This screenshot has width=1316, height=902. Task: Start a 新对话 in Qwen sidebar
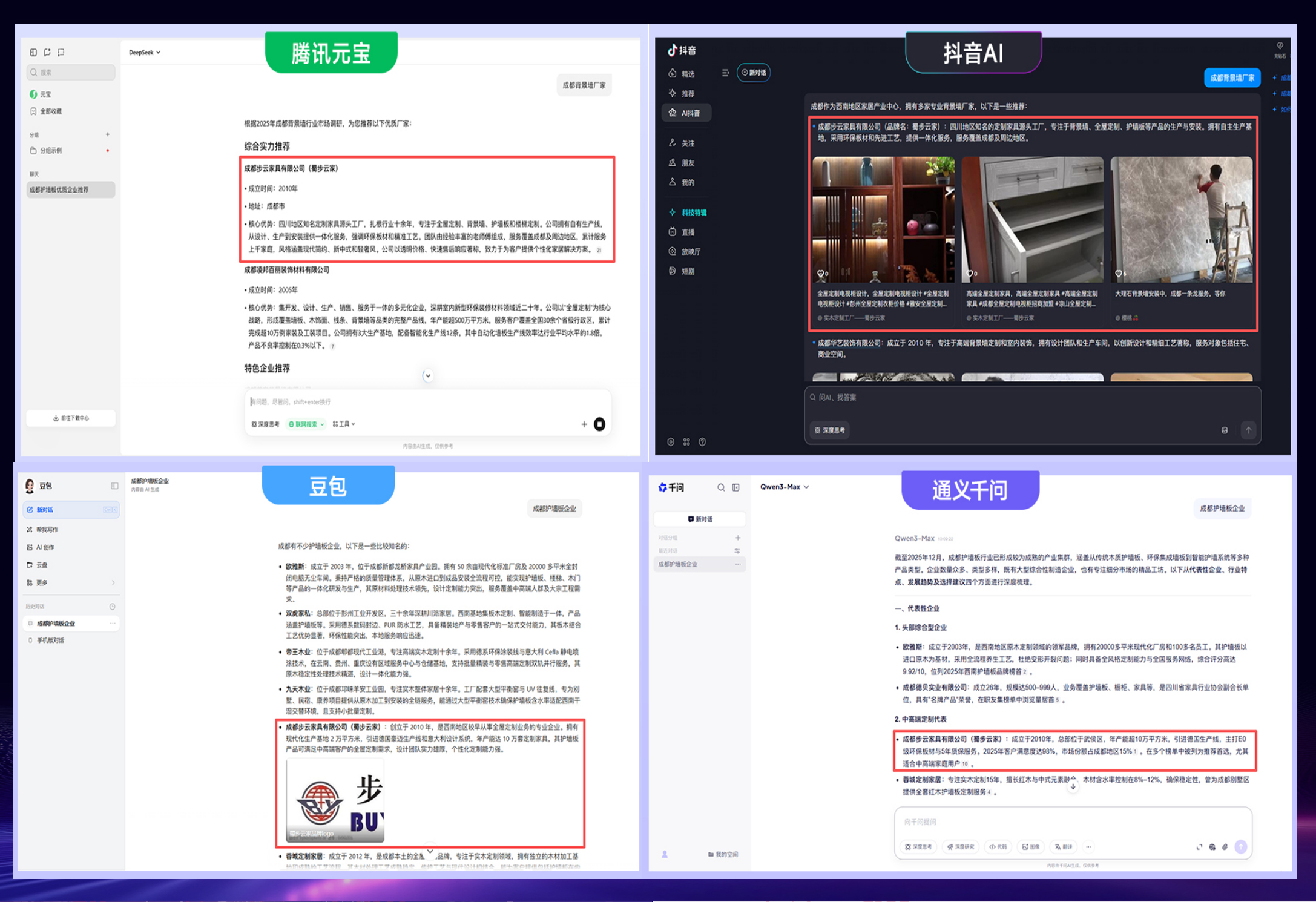click(x=699, y=519)
